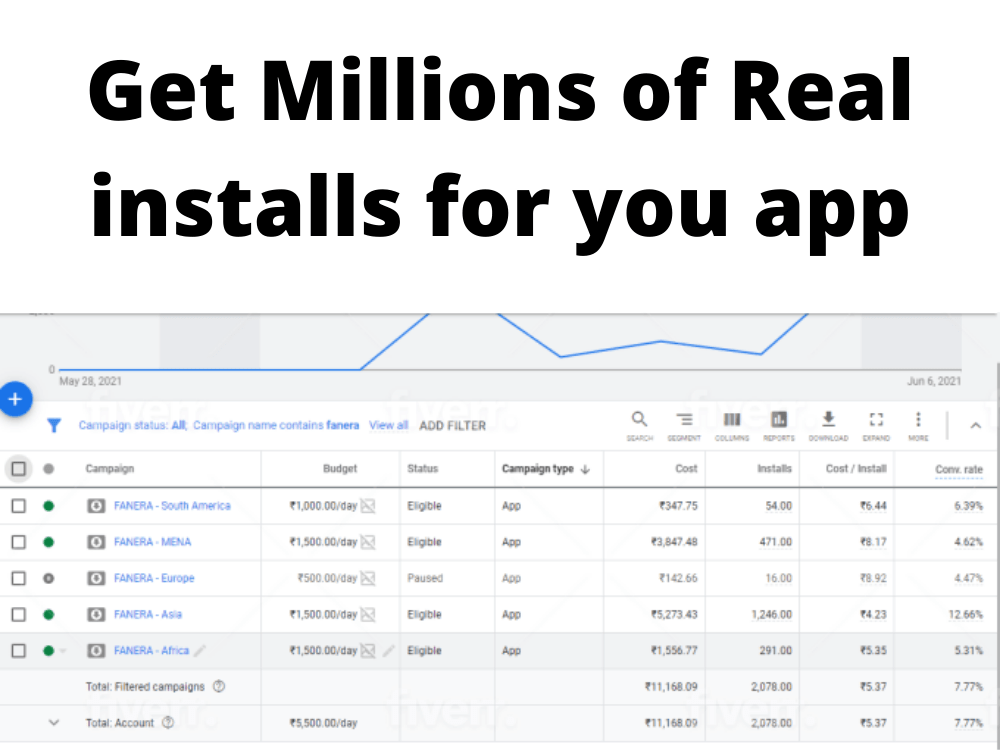This screenshot has width=1000, height=750.
Task: Click the gray status dot column header
Action: coord(48,469)
